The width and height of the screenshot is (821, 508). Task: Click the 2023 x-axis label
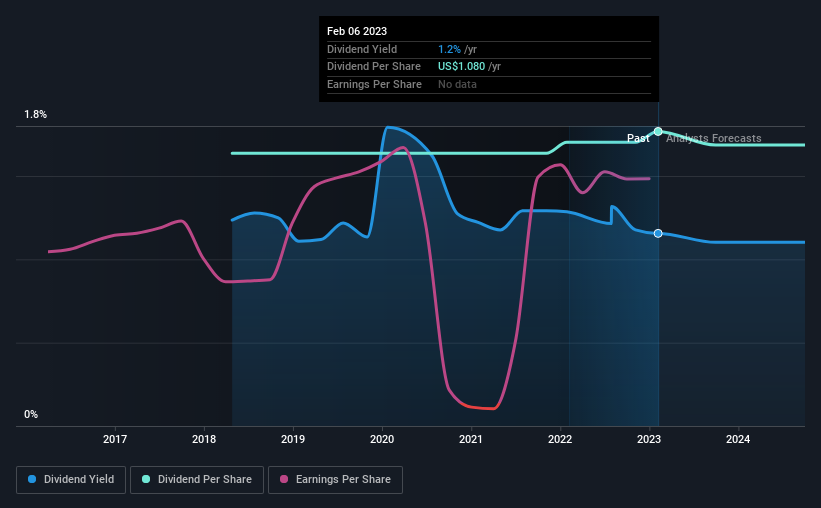coord(649,439)
